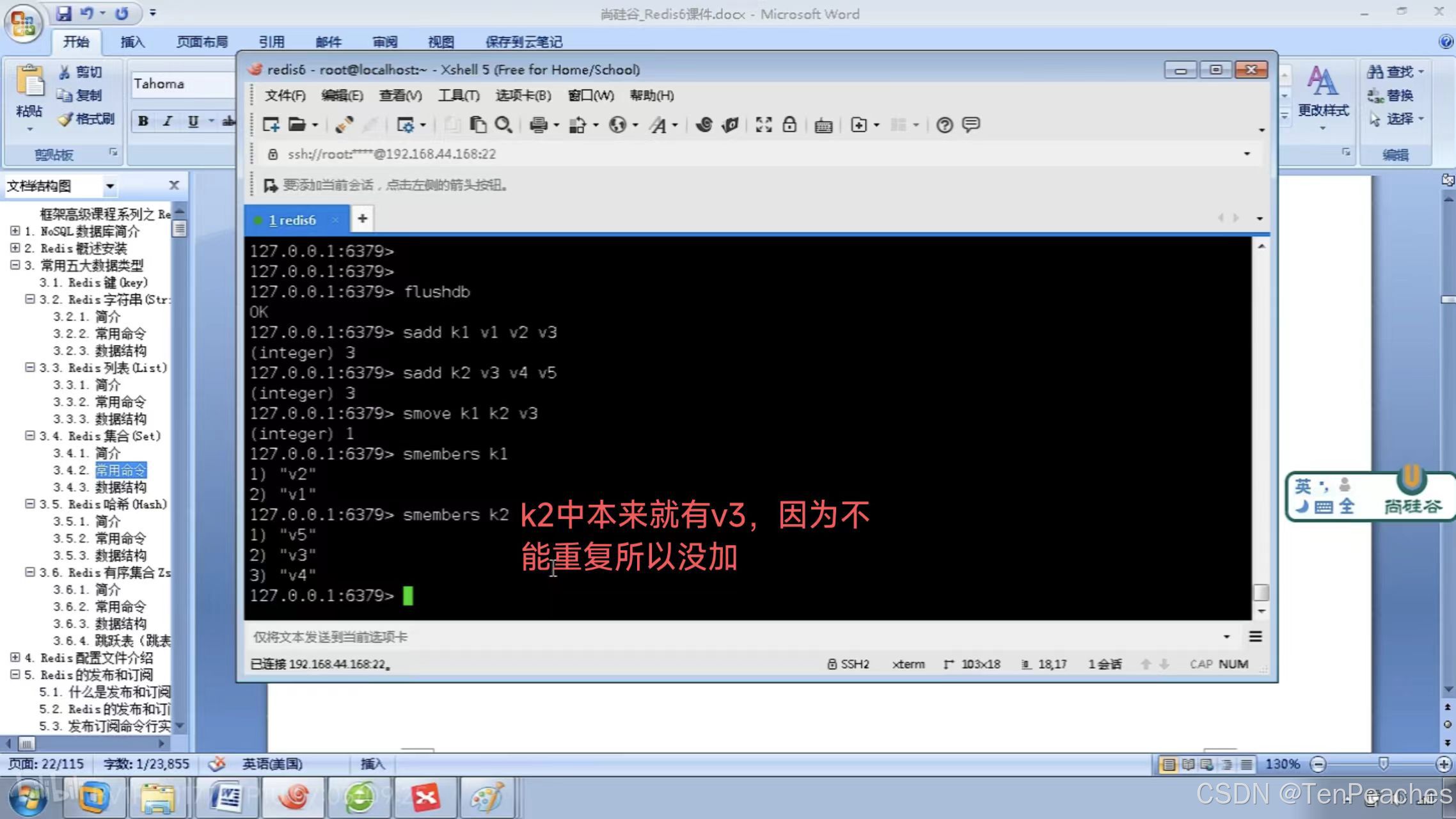Add a new session tab with plus button
The width and height of the screenshot is (1456, 819).
362,219
